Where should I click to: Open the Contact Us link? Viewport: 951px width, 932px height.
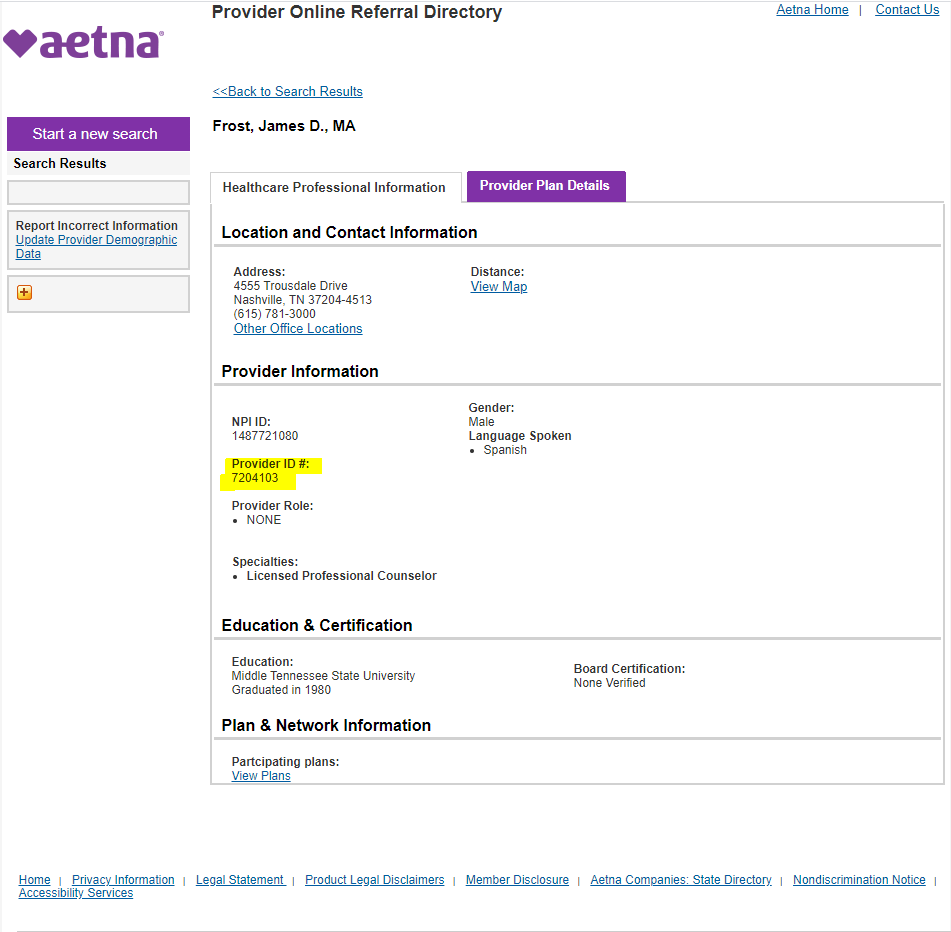coord(907,10)
